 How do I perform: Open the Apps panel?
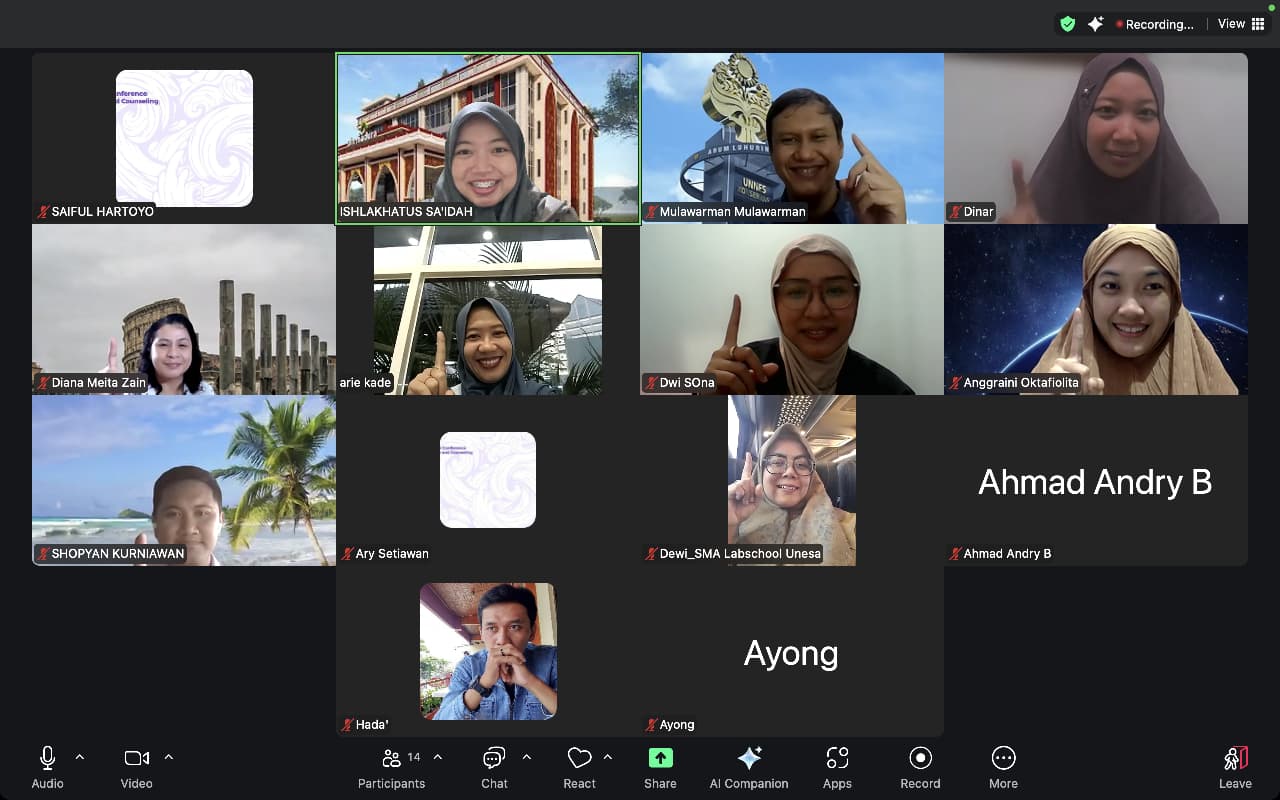837,767
